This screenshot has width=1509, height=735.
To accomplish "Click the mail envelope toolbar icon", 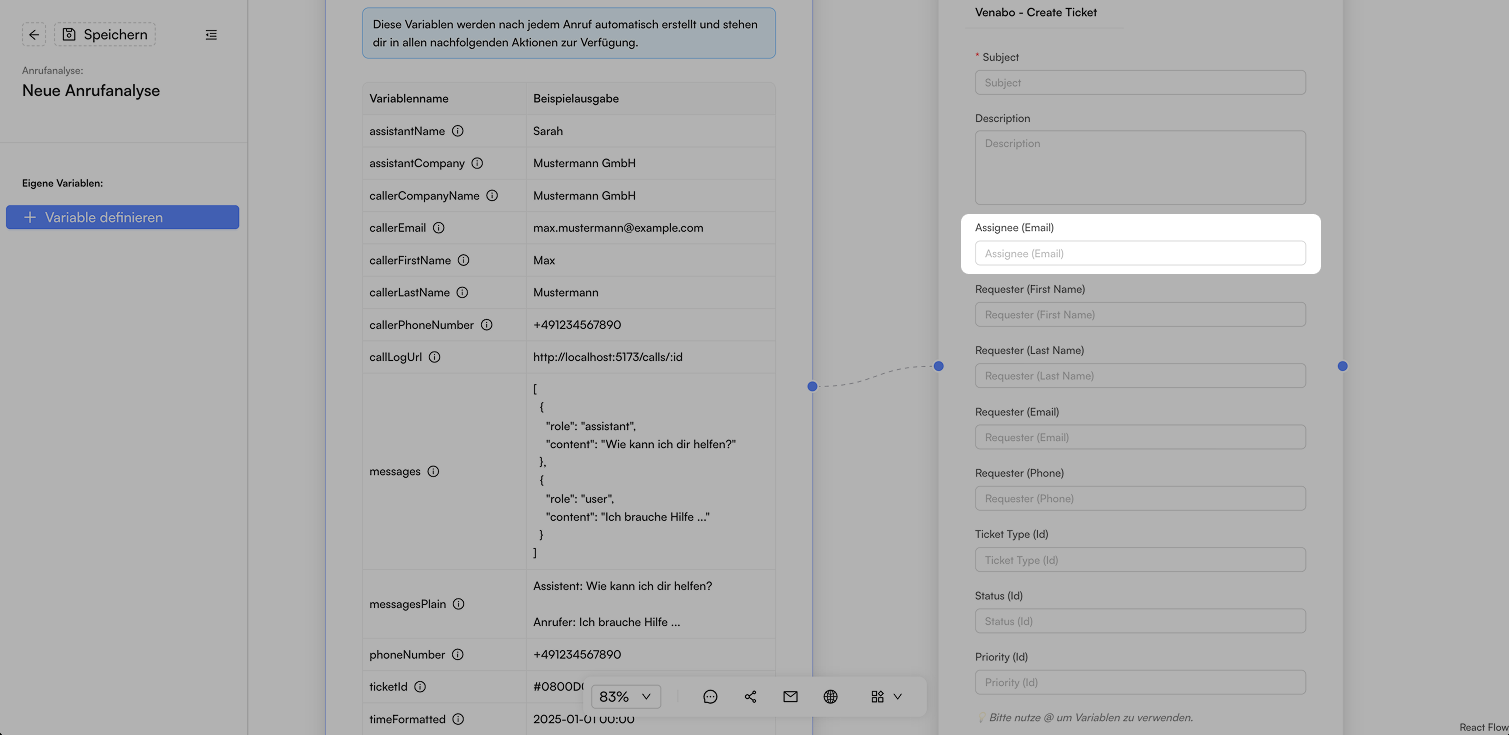I will pyautogui.click(x=790, y=697).
